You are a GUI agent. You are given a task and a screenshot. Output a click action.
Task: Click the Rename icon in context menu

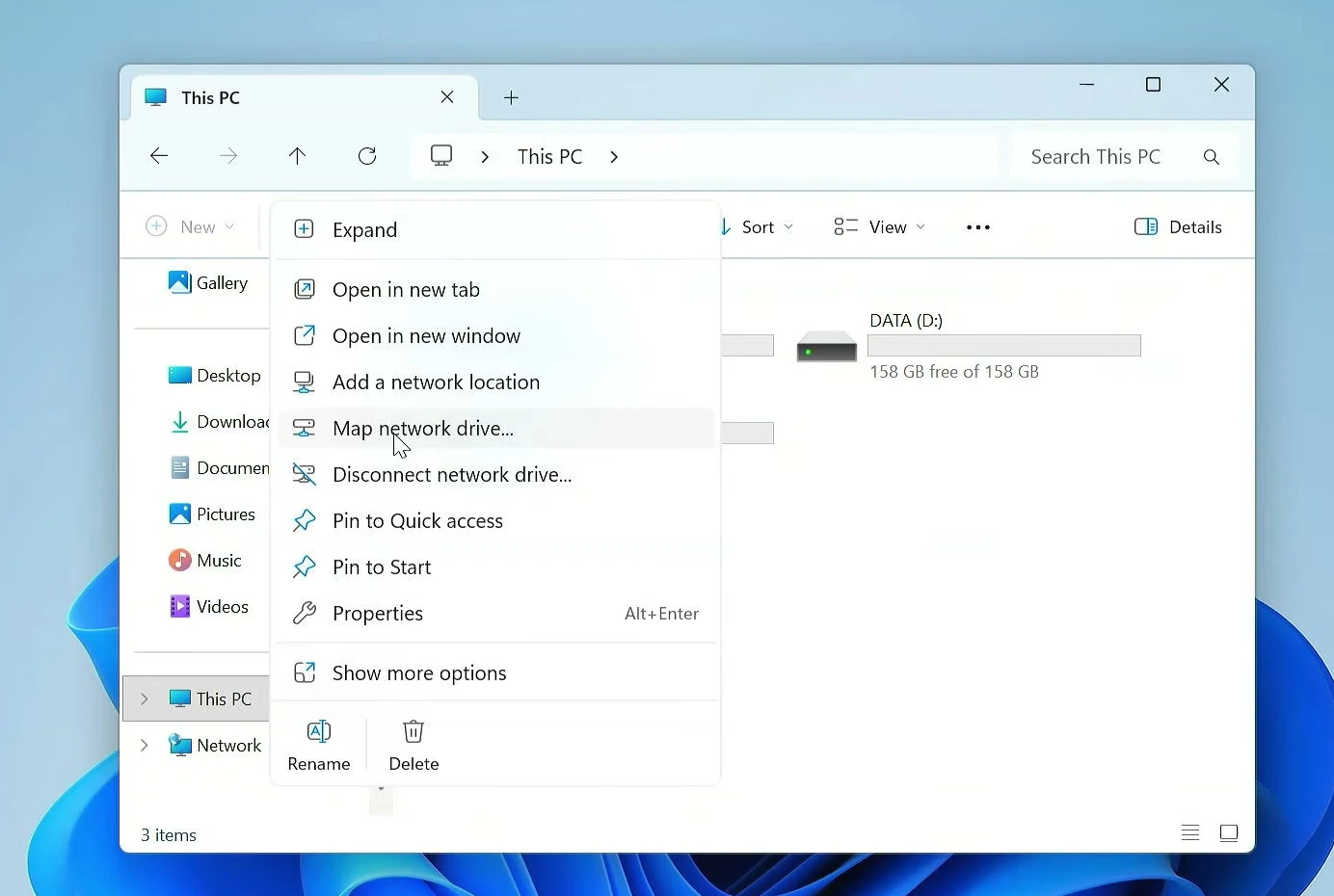[x=319, y=731]
